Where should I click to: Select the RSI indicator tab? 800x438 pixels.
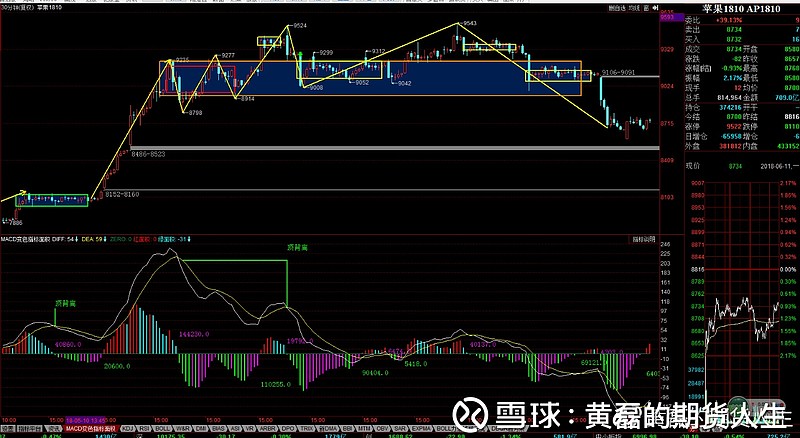(144, 428)
